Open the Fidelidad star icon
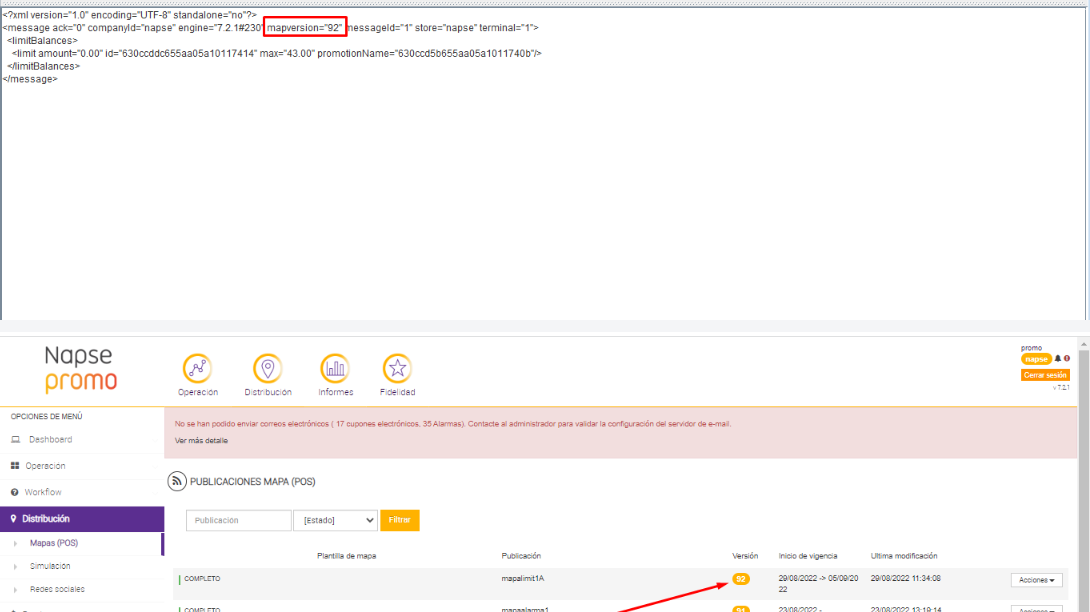Image resolution: width=1090 pixels, height=612 pixels. coord(397,369)
